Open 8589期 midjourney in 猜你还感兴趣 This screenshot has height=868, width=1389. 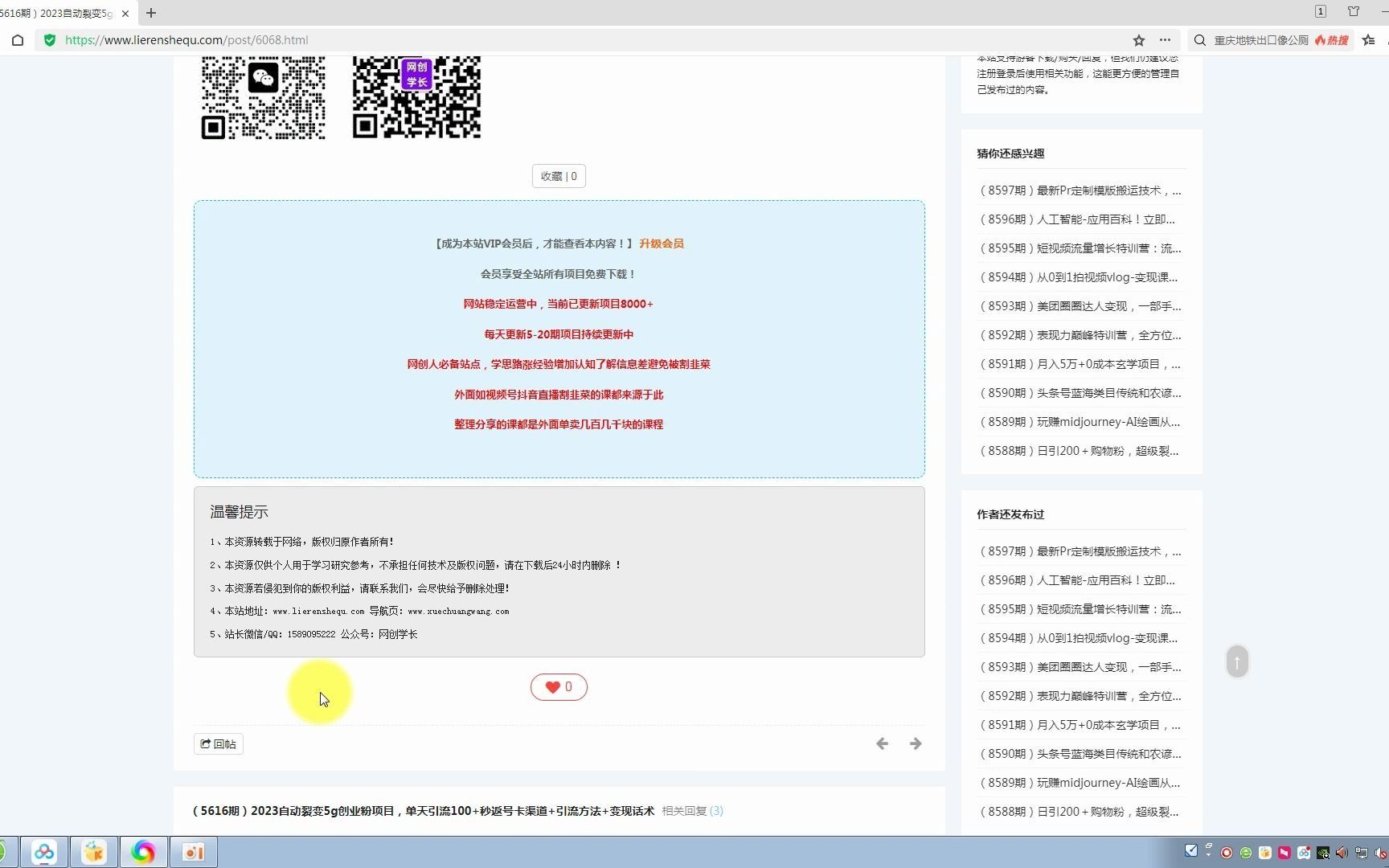[x=1080, y=422]
